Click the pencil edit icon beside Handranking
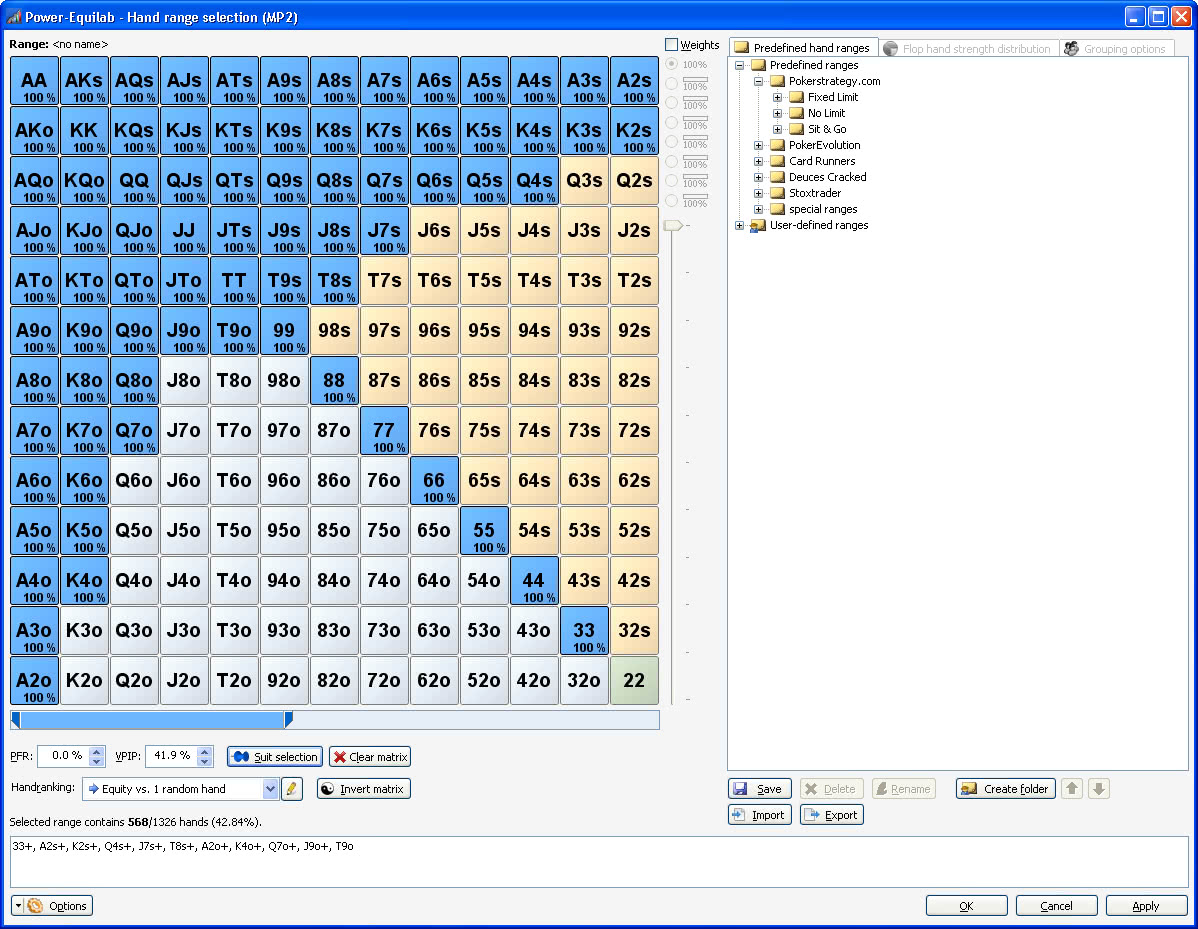Screen dimensions: 1198x929 point(291,789)
